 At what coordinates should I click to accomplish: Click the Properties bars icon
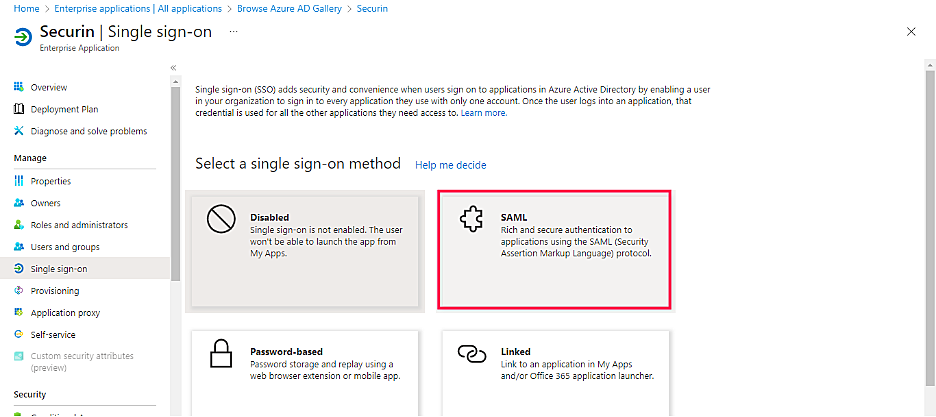tap(19, 181)
